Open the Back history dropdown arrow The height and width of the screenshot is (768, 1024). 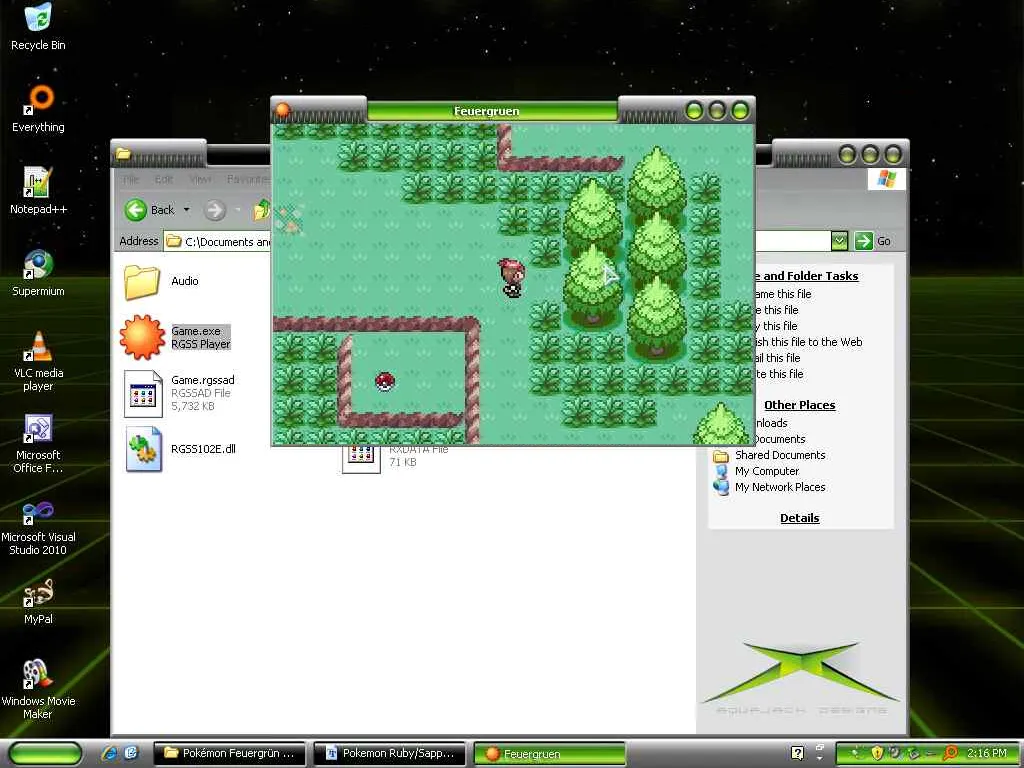pyautogui.click(x=186, y=210)
